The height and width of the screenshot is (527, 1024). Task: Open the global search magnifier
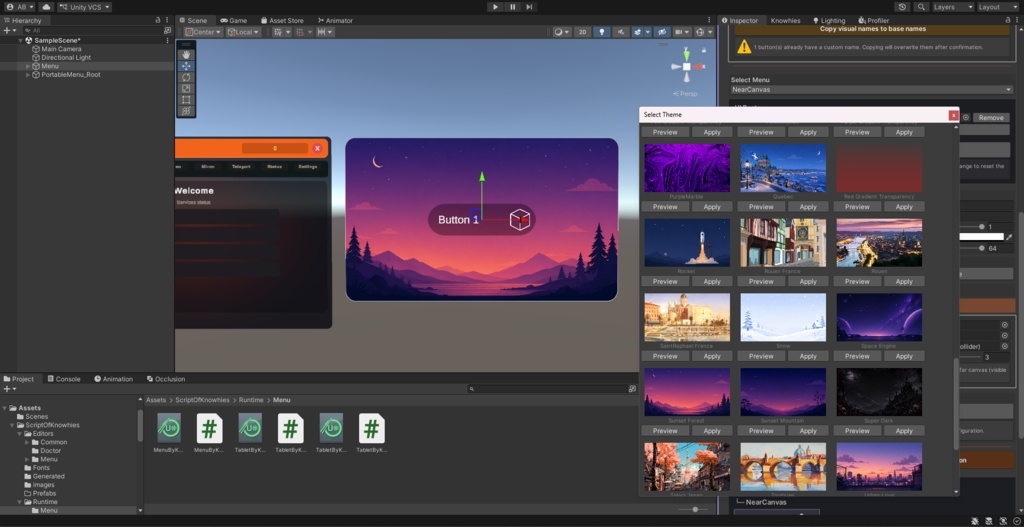(x=921, y=7)
